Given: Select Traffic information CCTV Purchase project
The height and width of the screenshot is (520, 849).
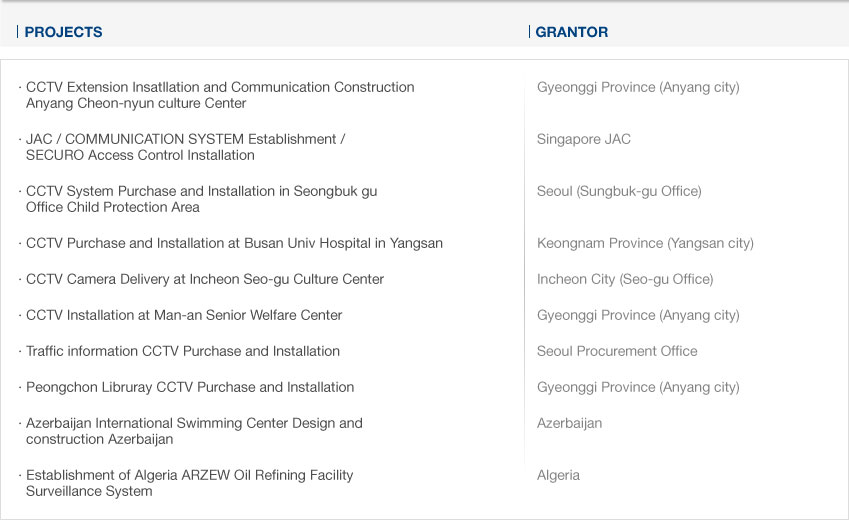Looking at the screenshot, I should 182,351.
